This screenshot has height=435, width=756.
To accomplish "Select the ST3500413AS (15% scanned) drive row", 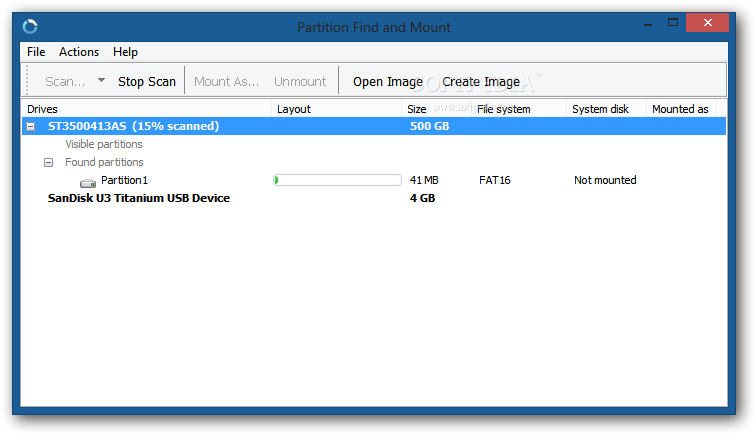I will [374, 126].
